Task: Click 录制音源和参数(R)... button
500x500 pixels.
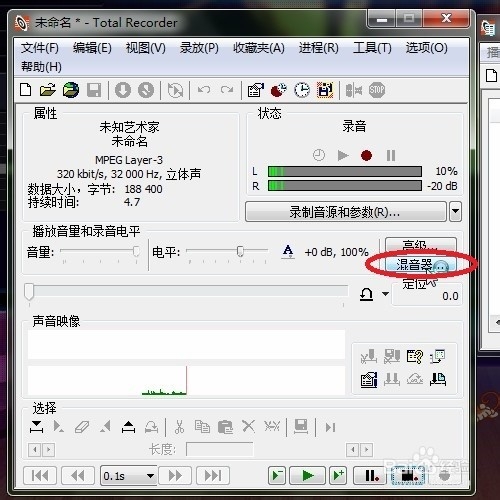Action: click(346, 211)
